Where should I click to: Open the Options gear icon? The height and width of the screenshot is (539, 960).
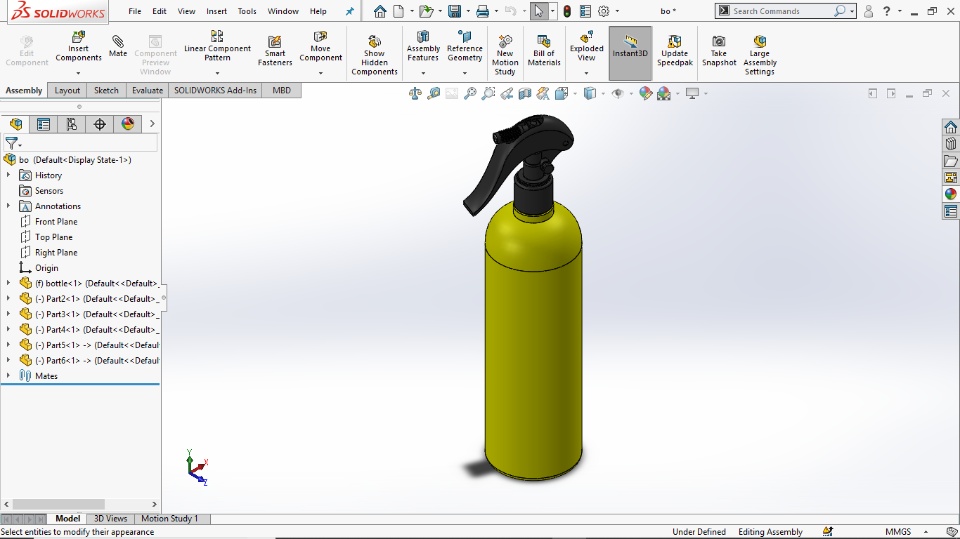604,11
